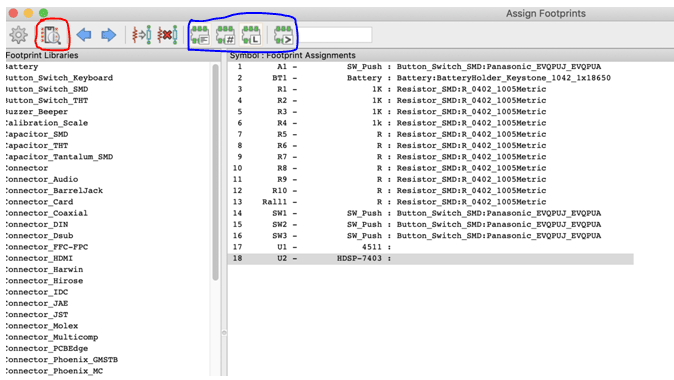Select row 3 resistor R1
Screen dimensions: 674x380
coord(430,89)
